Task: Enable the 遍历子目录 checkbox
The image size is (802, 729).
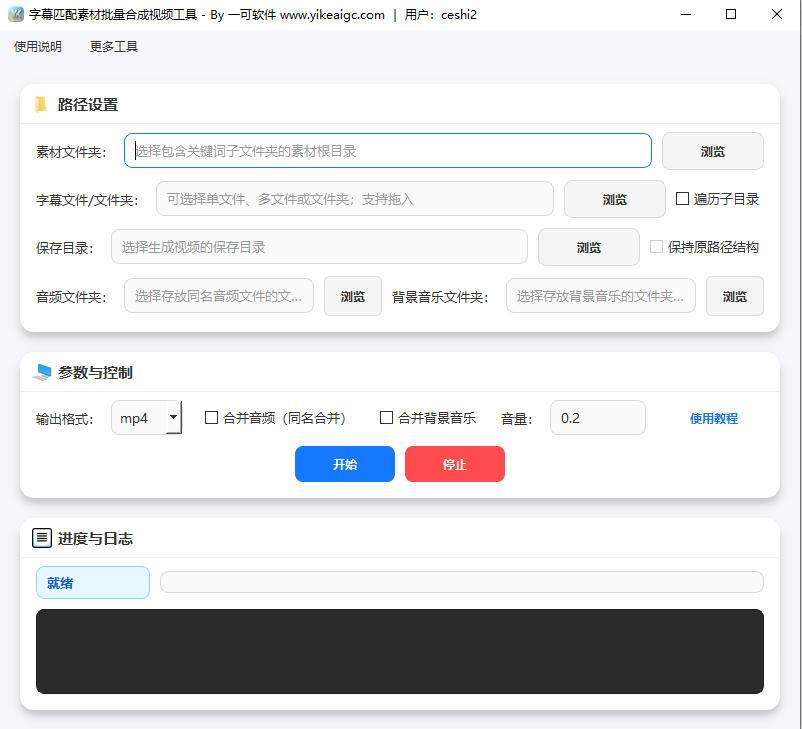Action: tap(683, 199)
